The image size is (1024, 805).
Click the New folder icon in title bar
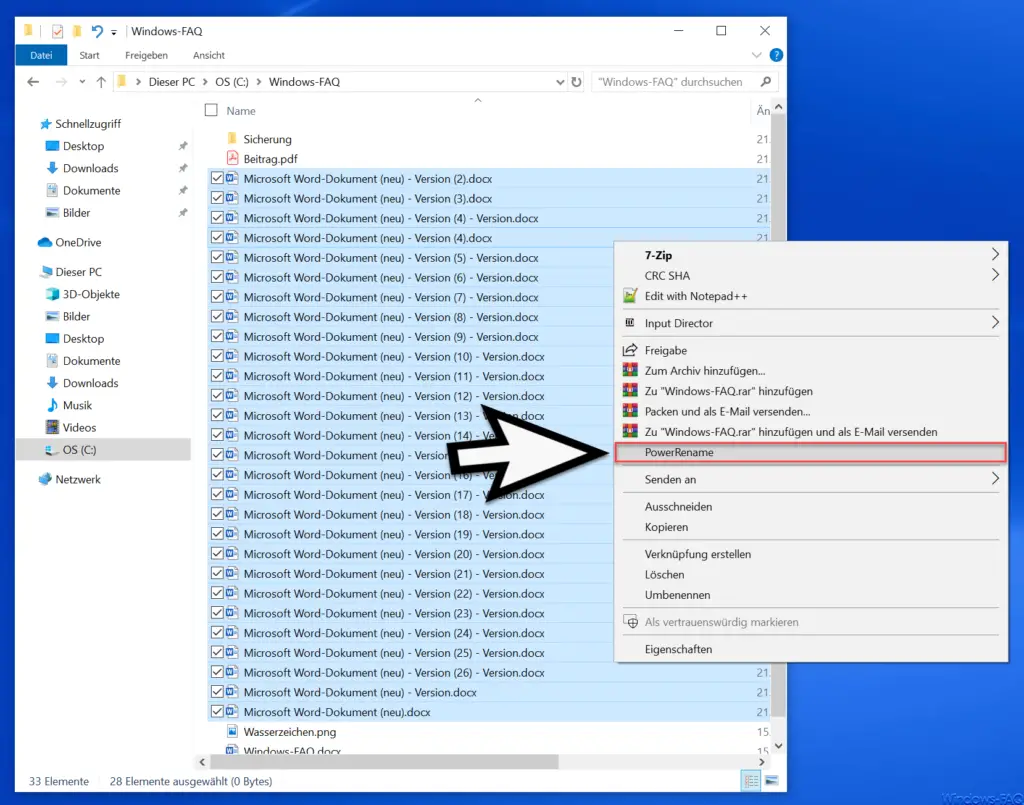[78, 31]
